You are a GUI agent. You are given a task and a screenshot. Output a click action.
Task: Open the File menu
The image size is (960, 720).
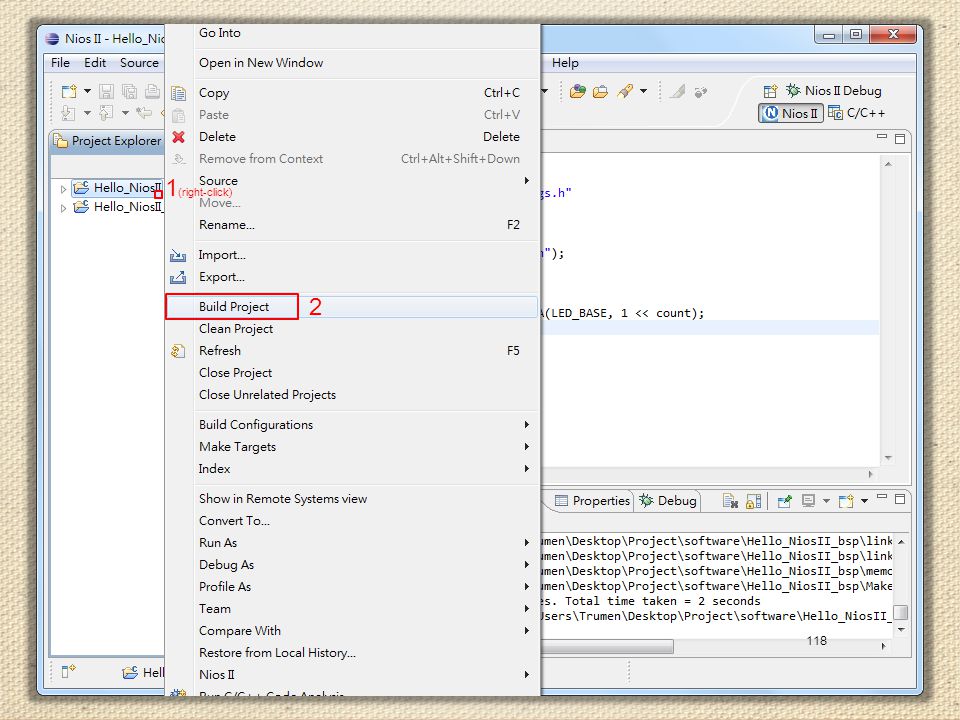60,62
